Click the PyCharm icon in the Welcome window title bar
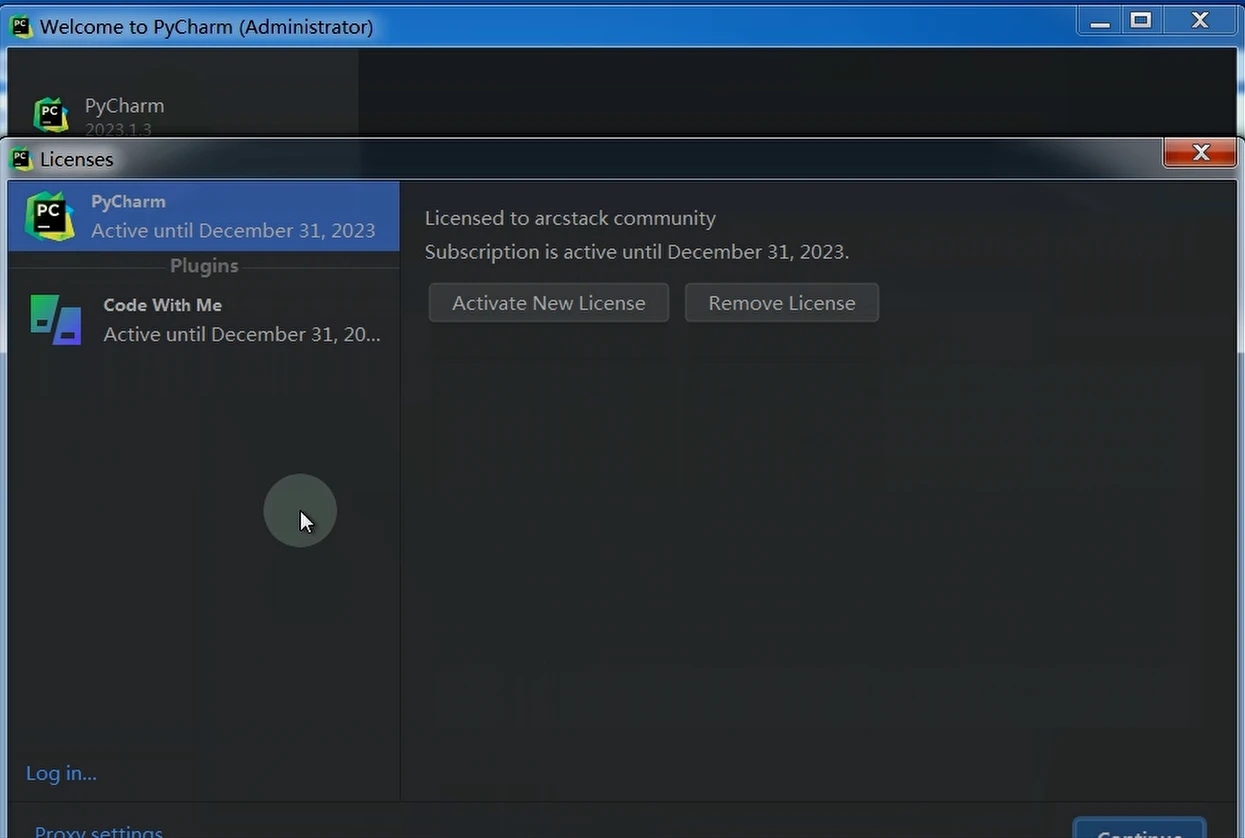This screenshot has width=1245, height=838. coord(19,25)
